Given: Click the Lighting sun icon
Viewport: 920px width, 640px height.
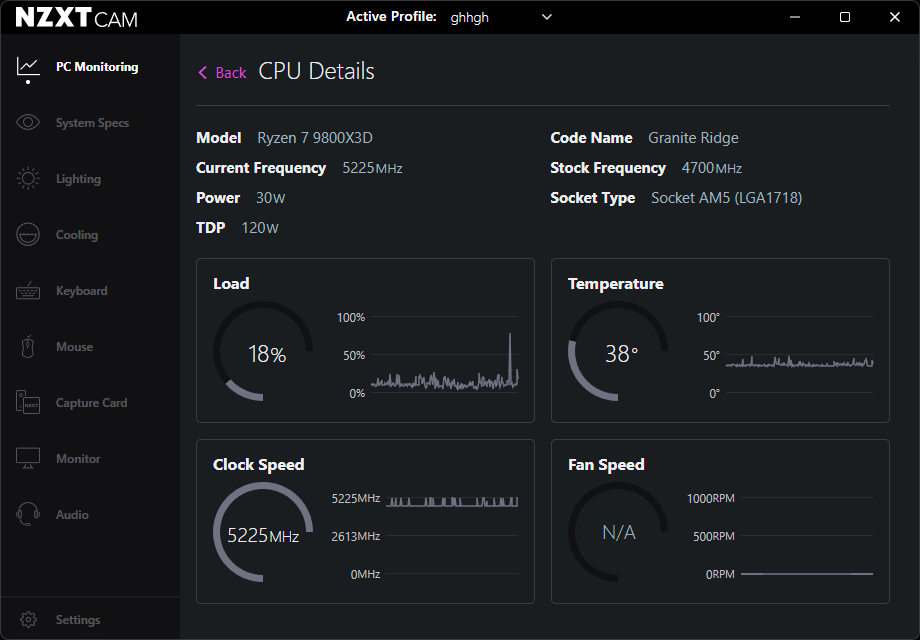Looking at the screenshot, I should tap(28, 178).
